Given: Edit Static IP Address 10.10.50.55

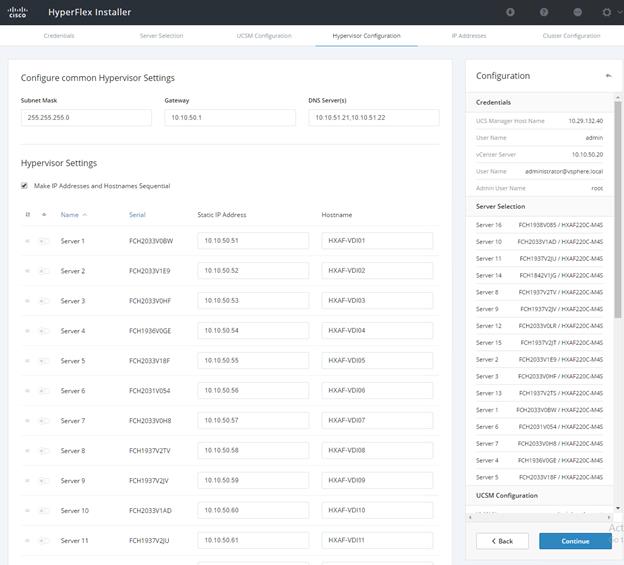Looking at the screenshot, I should (x=253, y=360).
